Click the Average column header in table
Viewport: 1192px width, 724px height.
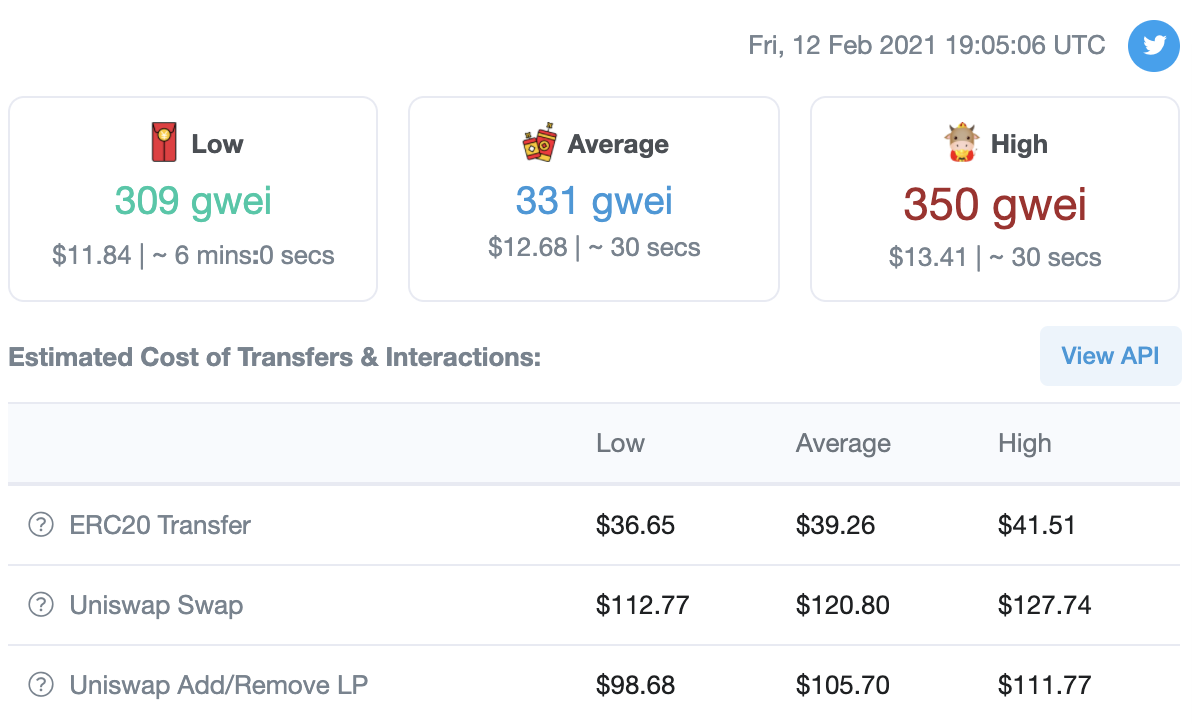click(x=843, y=443)
